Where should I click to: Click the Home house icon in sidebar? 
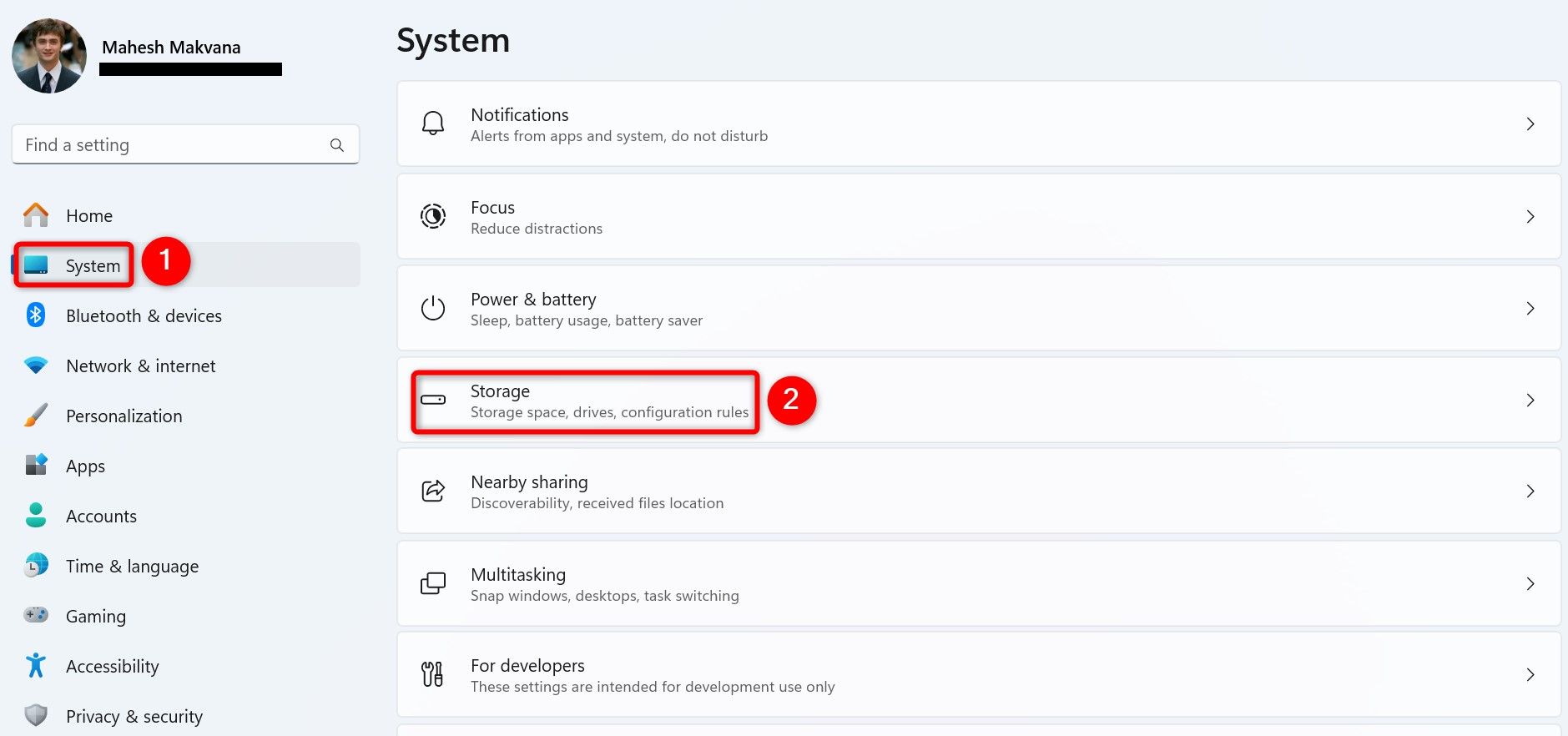click(x=36, y=215)
